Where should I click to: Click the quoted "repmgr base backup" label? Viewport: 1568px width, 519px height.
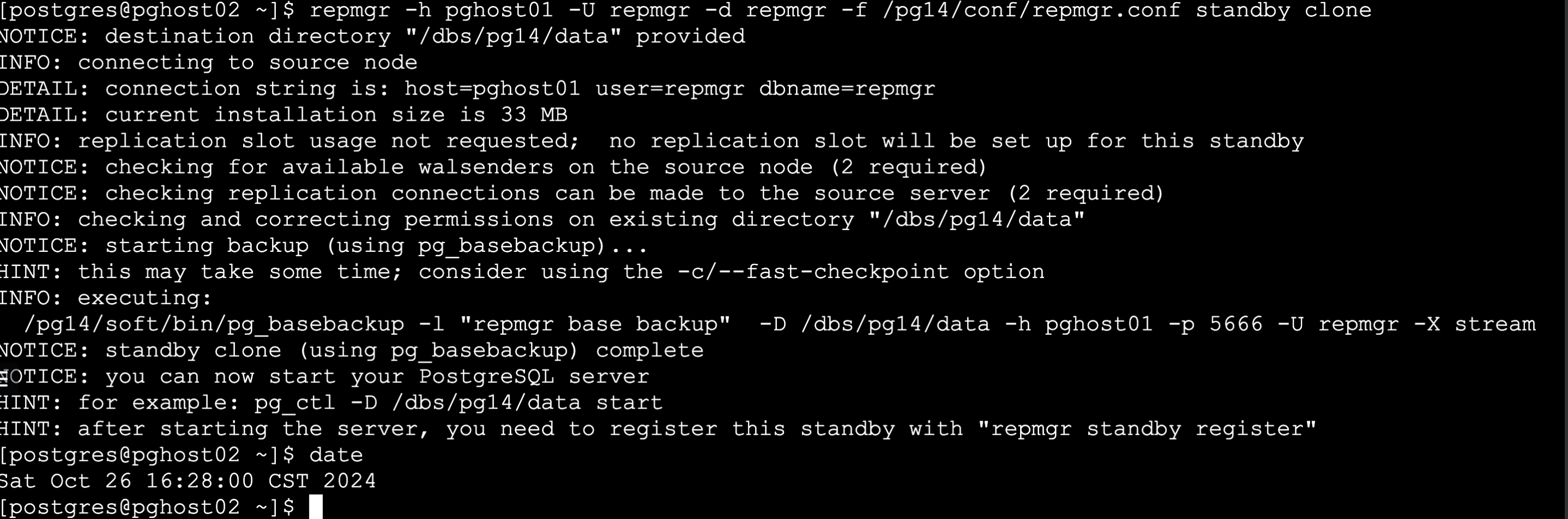(x=595, y=325)
